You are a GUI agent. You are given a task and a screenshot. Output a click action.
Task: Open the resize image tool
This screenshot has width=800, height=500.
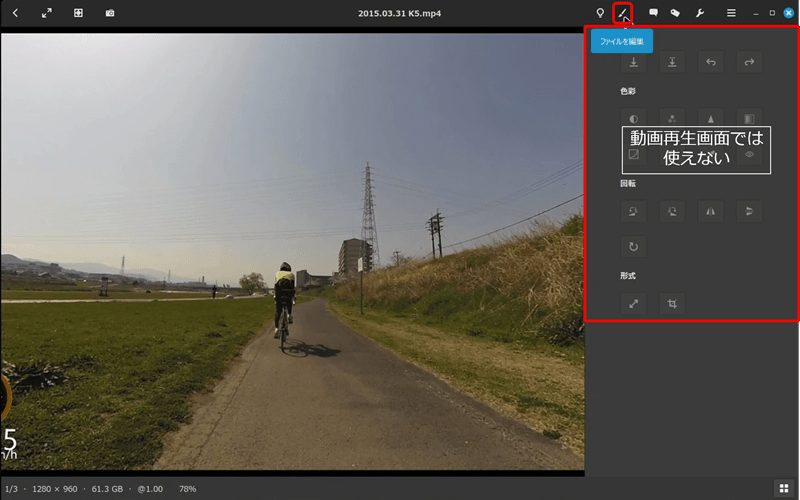point(634,304)
